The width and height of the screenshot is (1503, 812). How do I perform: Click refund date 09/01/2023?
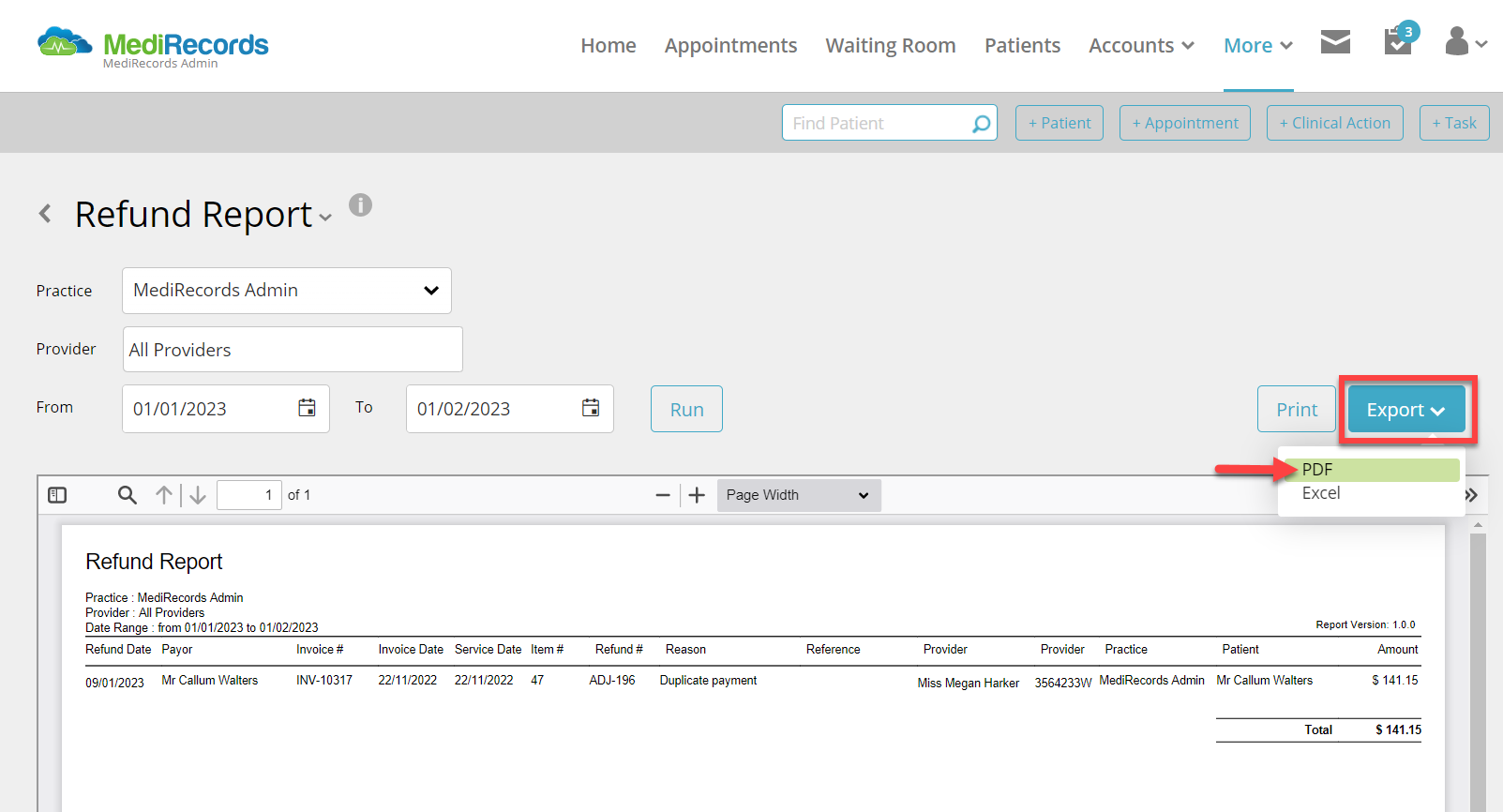114,684
